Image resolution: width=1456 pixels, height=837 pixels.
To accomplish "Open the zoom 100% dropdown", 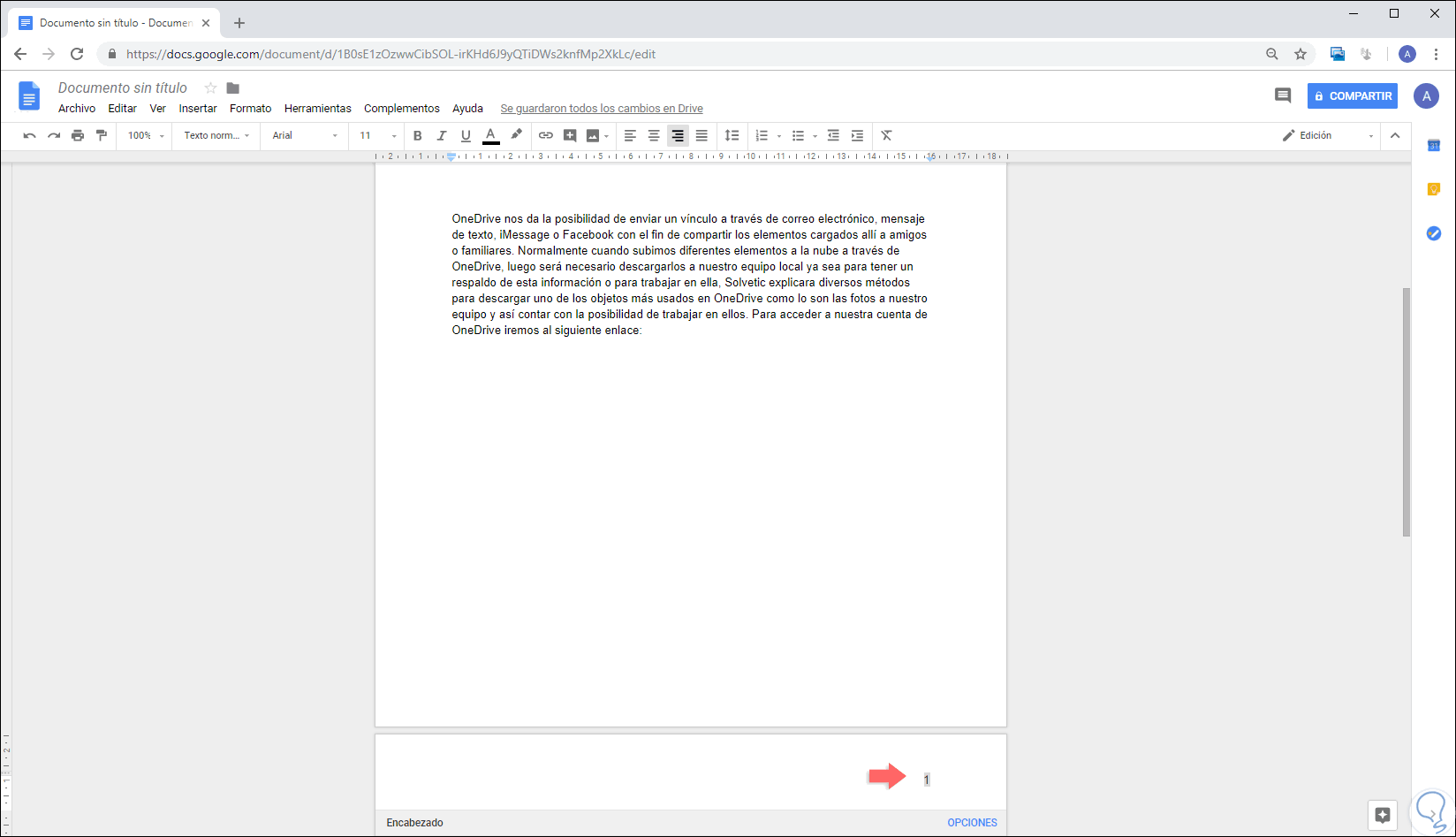I will click(x=146, y=135).
